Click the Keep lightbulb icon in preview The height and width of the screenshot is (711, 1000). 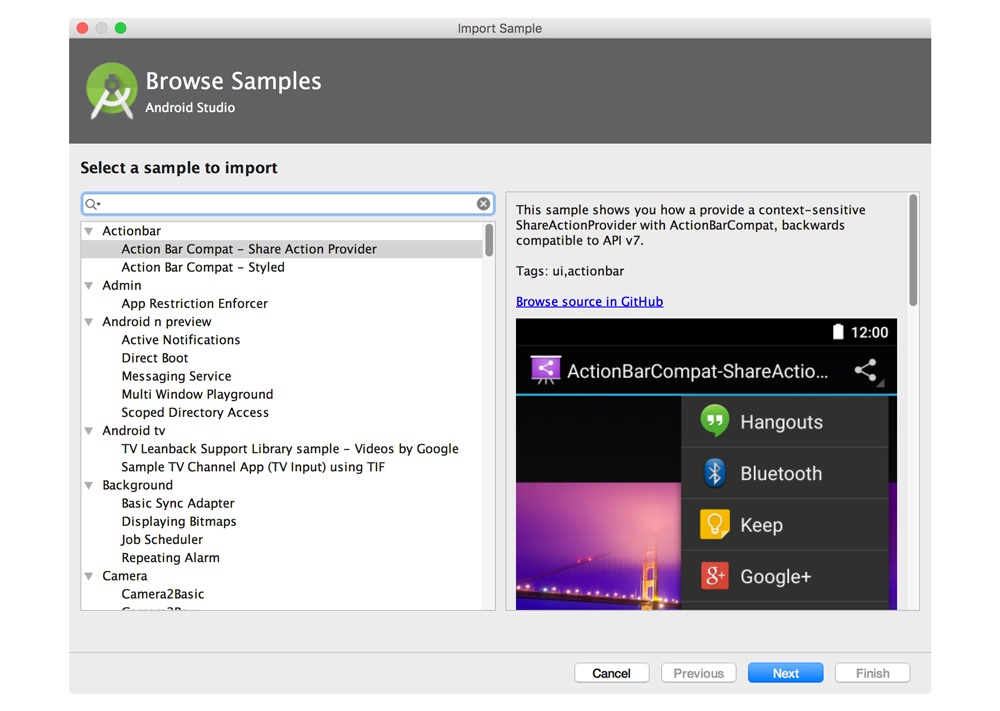[x=714, y=525]
